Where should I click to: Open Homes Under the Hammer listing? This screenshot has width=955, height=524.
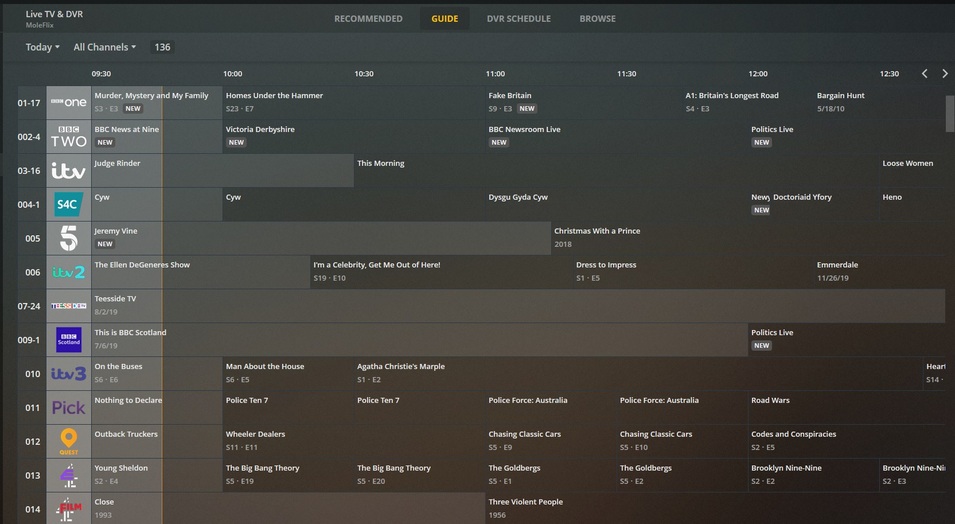(x=354, y=103)
